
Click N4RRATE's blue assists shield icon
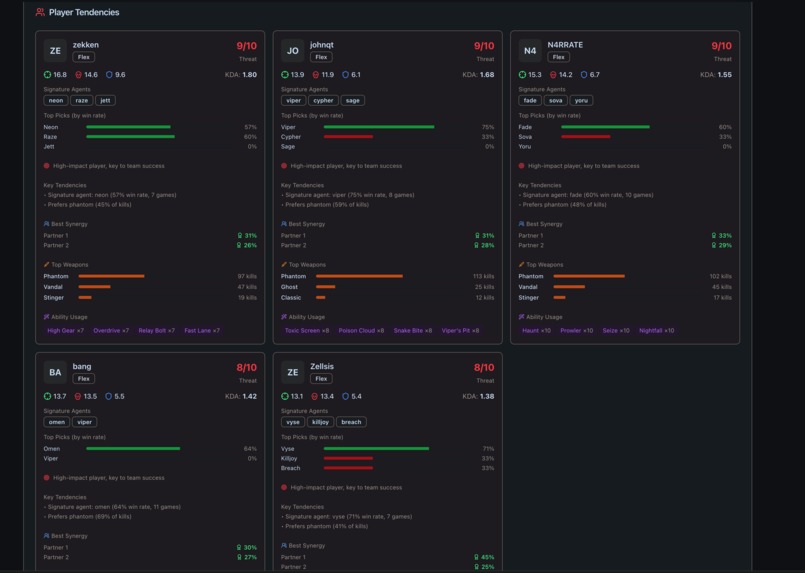(x=584, y=74)
